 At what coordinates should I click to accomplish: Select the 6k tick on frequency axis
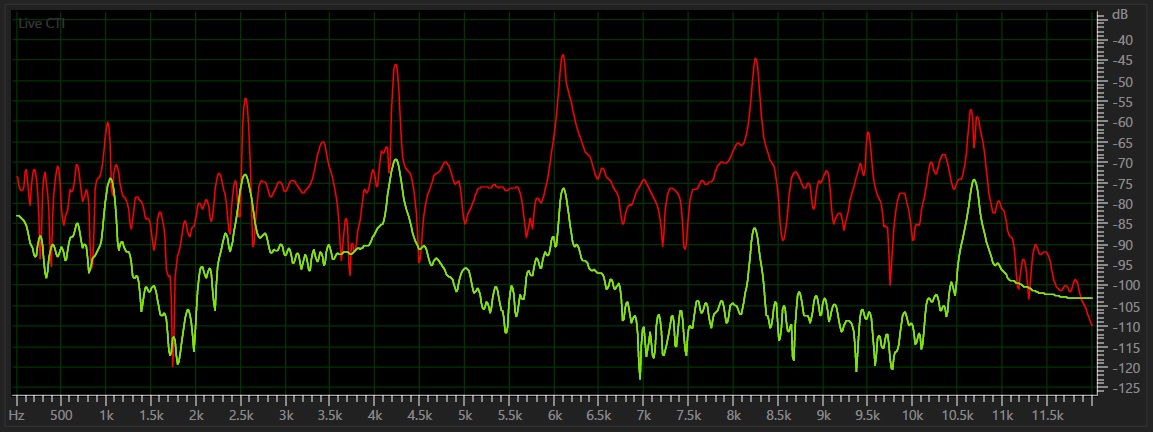(x=554, y=414)
